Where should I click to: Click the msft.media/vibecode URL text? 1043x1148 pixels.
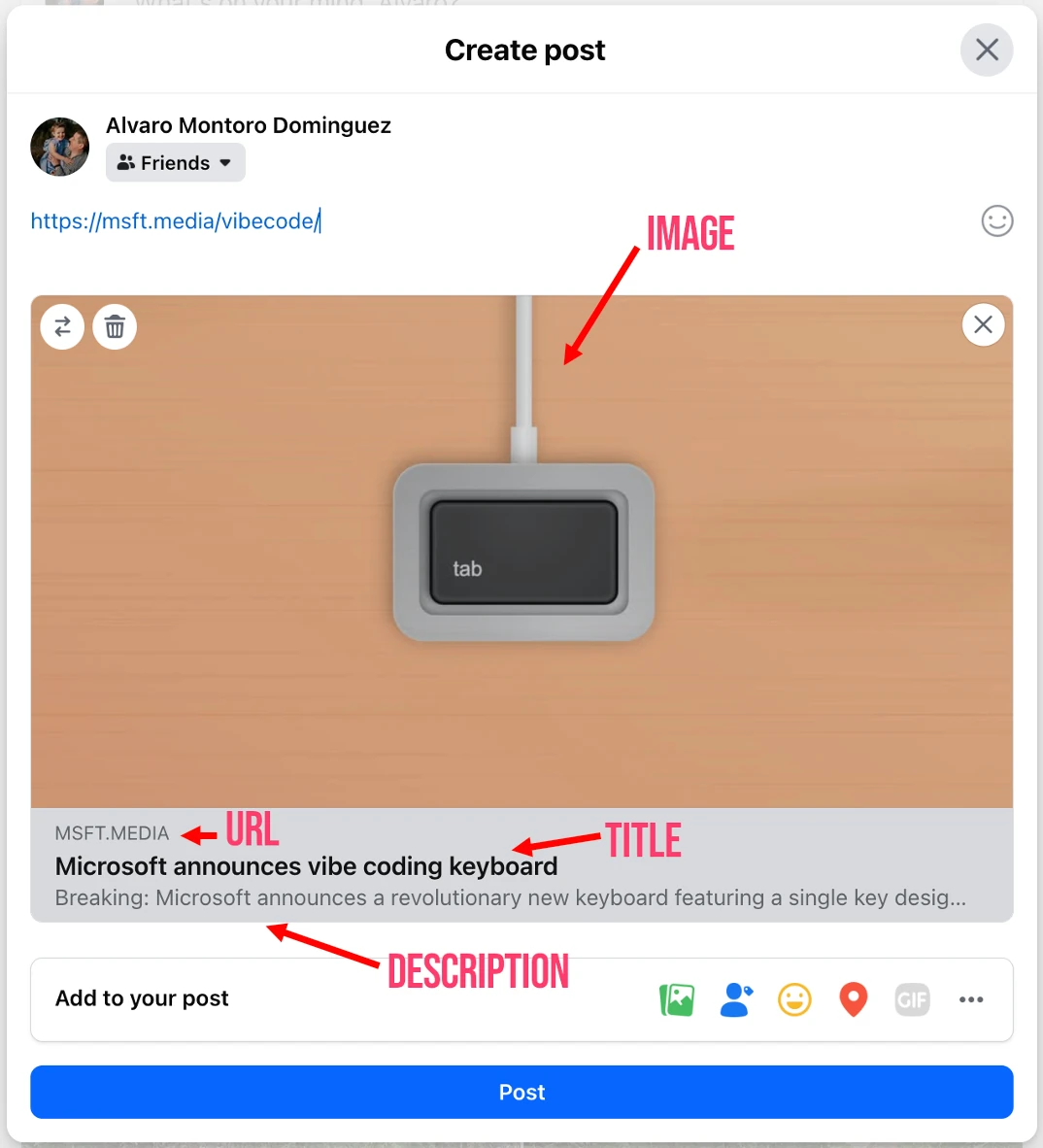click(175, 221)
